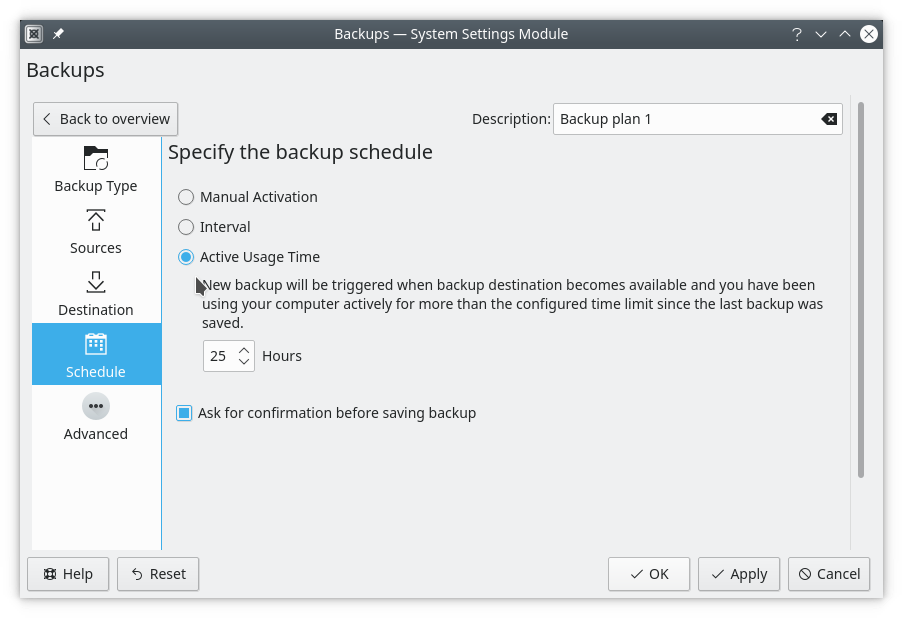Click the pin icon in the title bar
Screen dimensions: 903x618
(x=57, y=33)
